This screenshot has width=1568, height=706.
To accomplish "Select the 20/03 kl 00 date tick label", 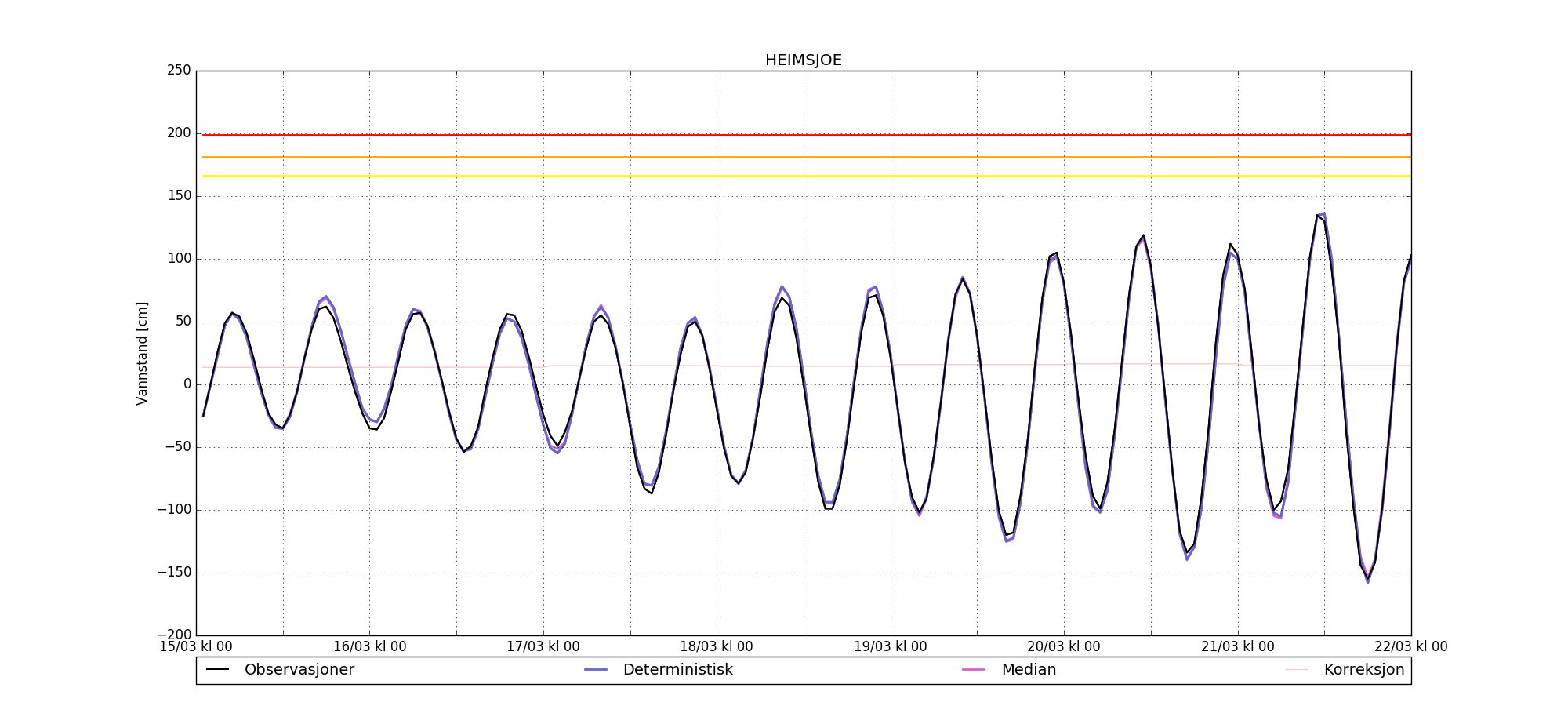I will point(1063,647).
